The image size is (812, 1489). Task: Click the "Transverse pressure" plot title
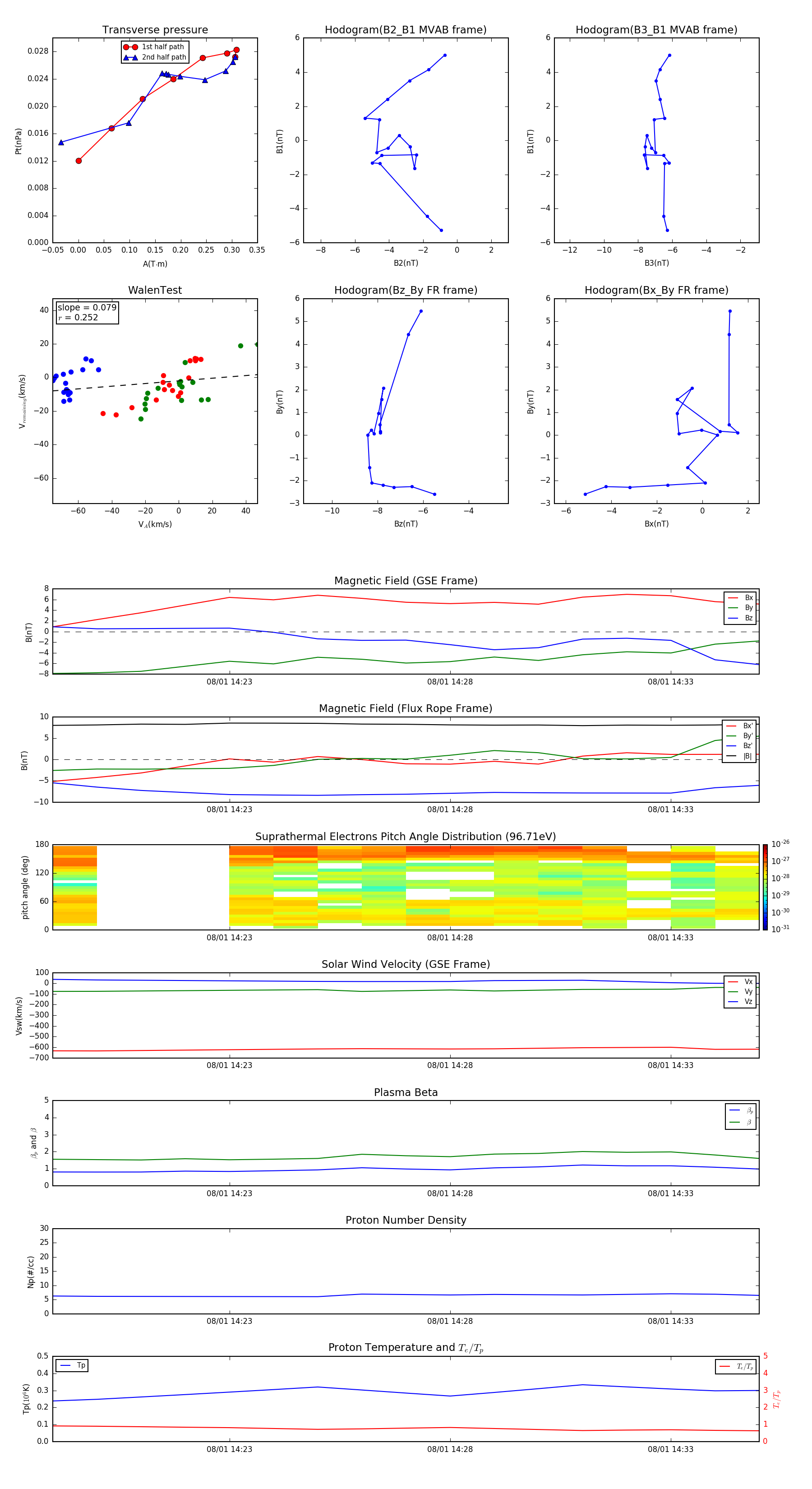pyautogui.click(x=155, y=30)
